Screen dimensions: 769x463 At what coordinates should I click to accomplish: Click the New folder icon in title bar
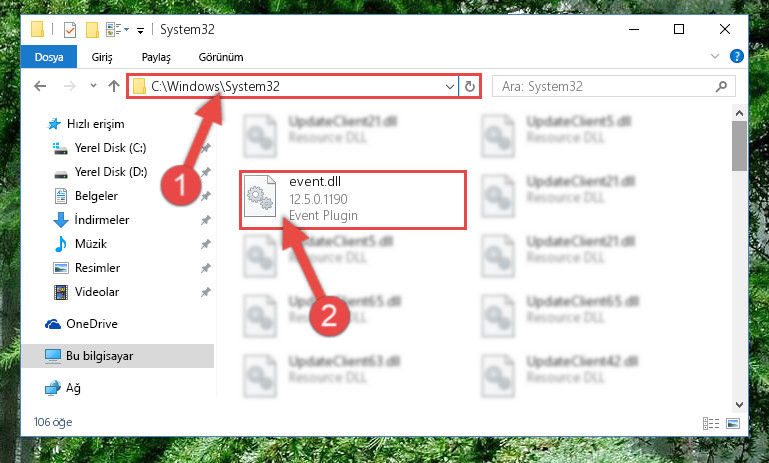(92, 30)
